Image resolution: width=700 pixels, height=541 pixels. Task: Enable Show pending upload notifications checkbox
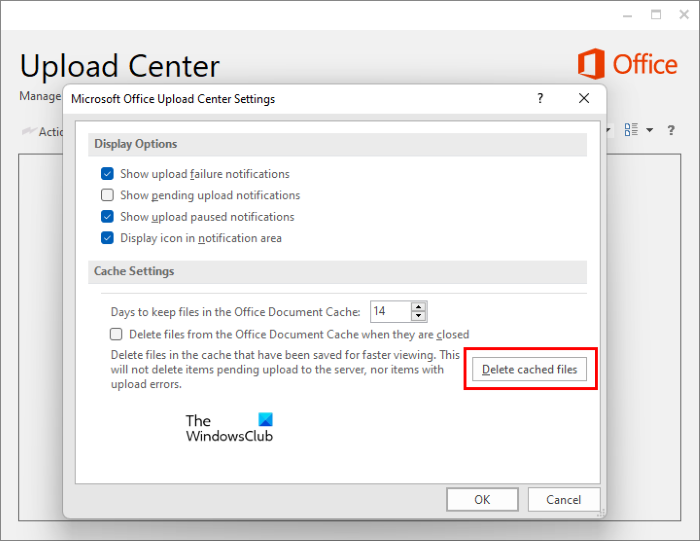pos(107,195)
